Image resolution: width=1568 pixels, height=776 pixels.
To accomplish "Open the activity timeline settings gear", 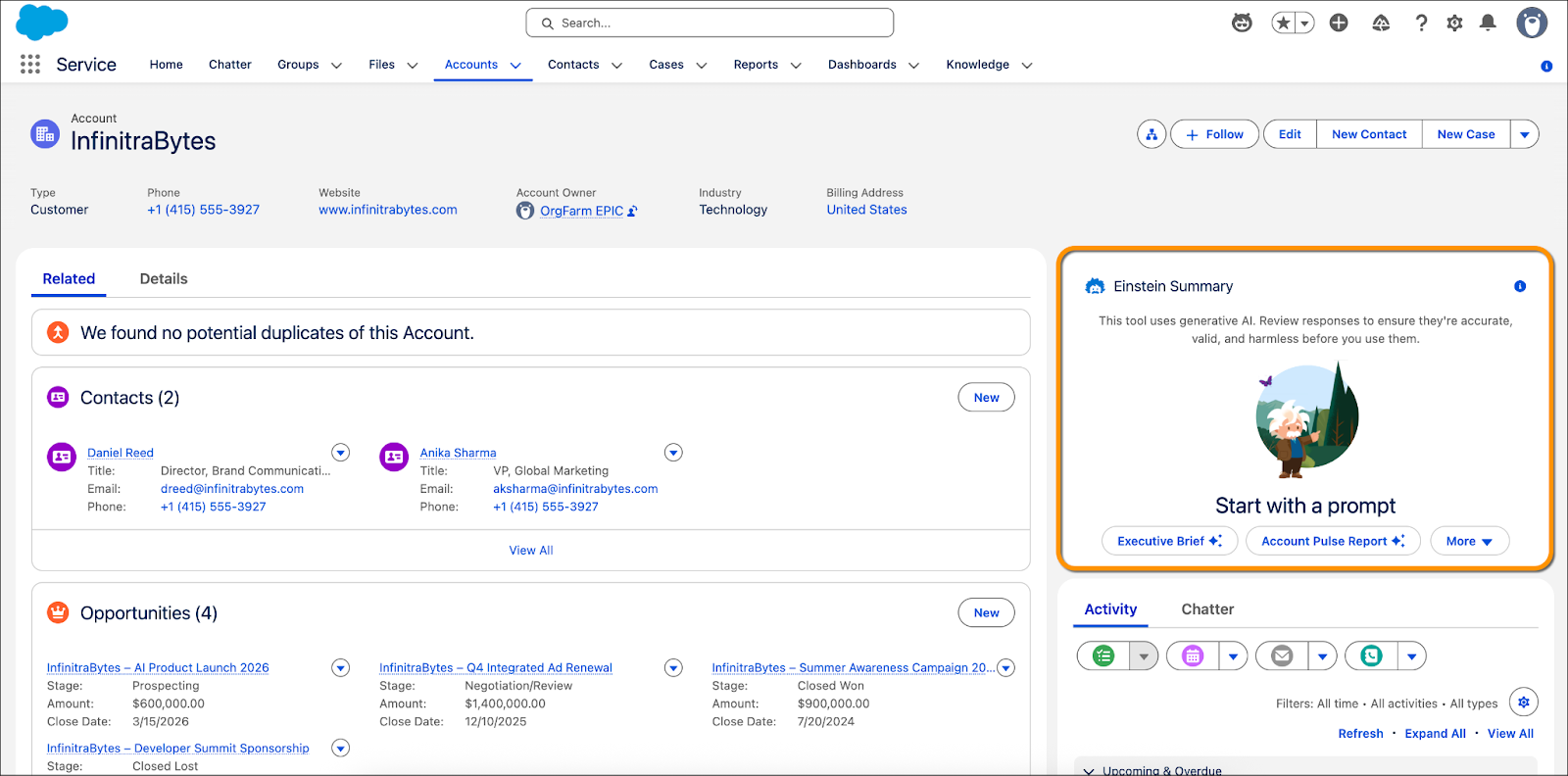I will pos(1524,702).
